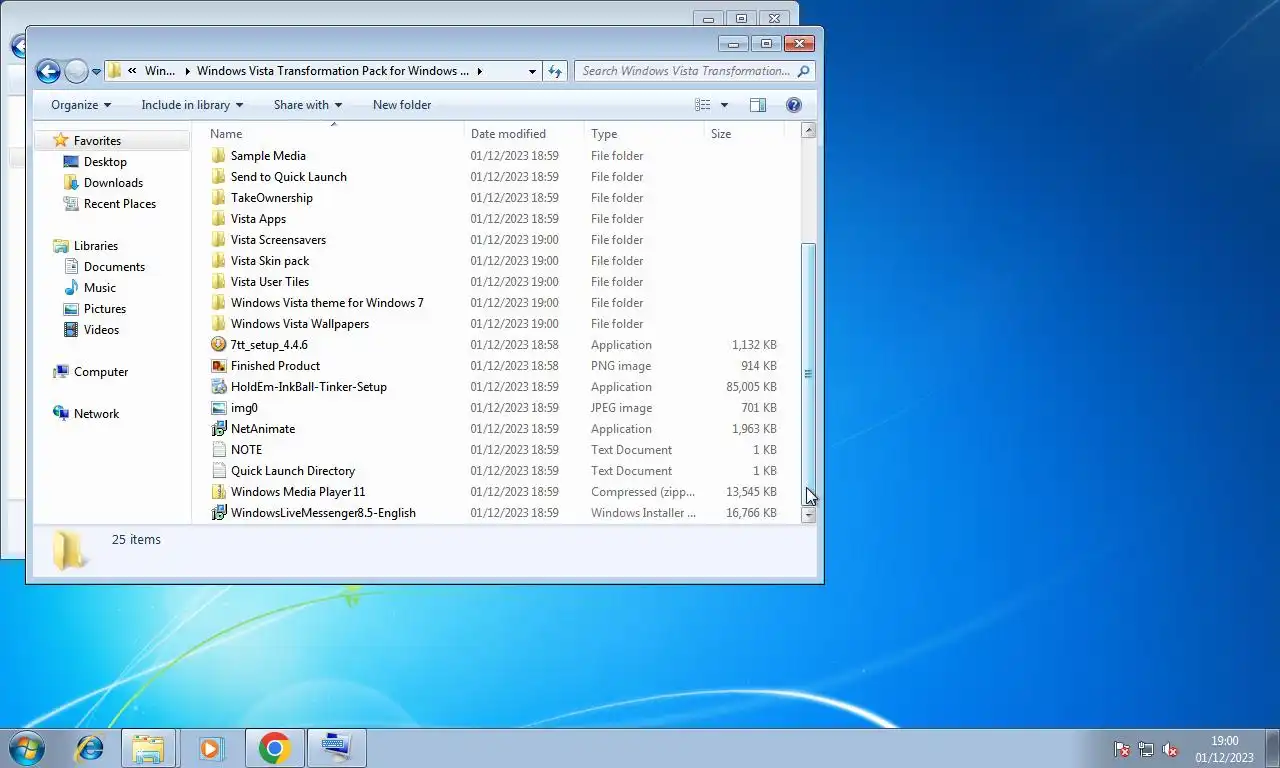Open the Start menu orb
The height and width of the screenshot is (768, 1280).
click(x=26, y=748)
